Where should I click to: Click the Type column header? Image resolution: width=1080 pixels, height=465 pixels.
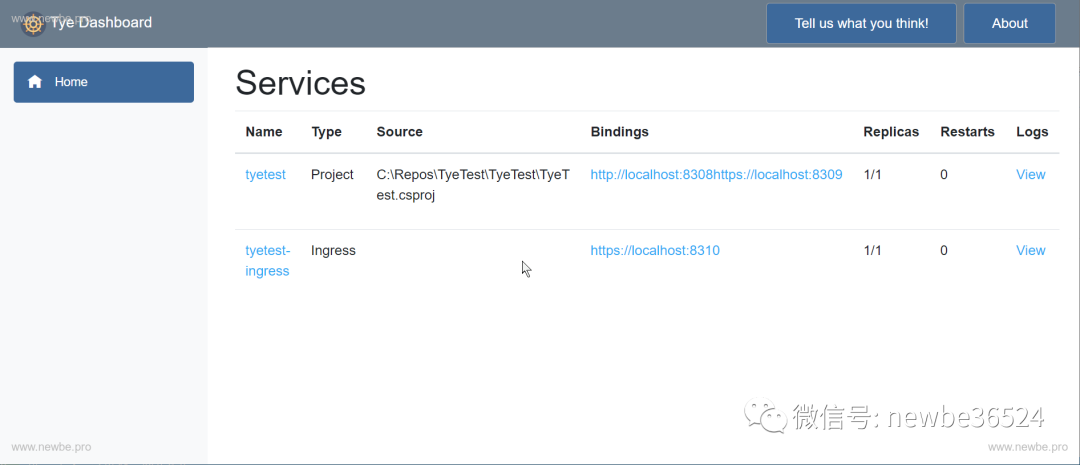coord(326,132)
